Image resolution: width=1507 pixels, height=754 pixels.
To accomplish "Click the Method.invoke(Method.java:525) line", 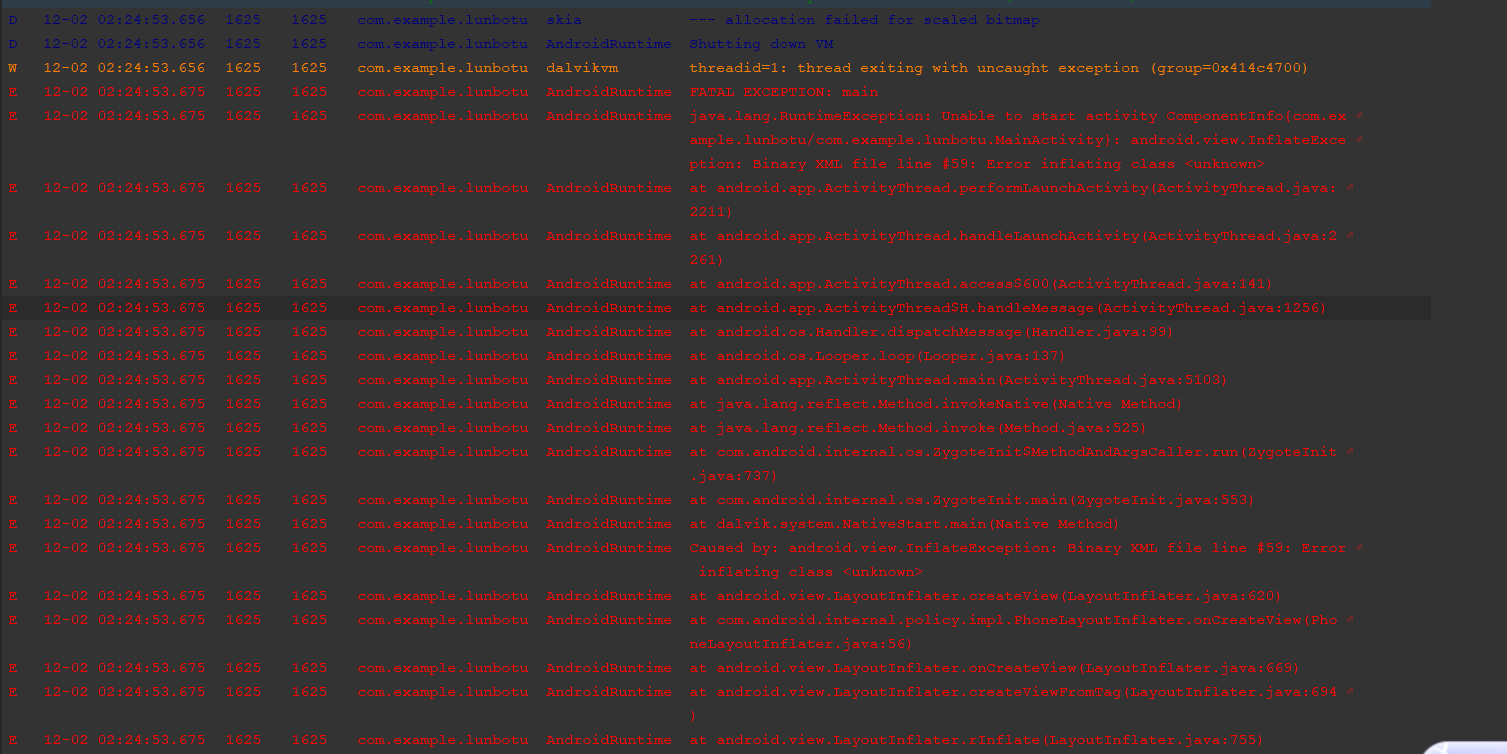I will pos(918,428).
